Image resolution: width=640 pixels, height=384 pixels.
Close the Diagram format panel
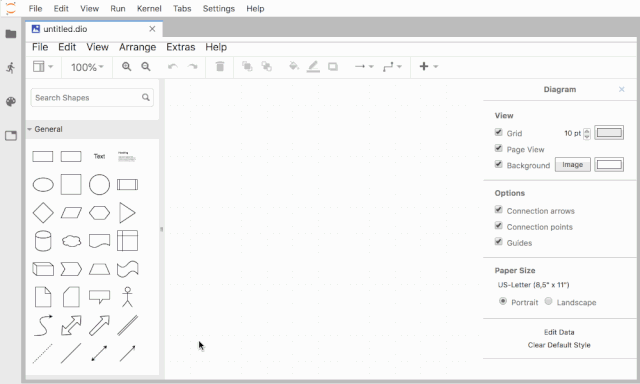621,89
